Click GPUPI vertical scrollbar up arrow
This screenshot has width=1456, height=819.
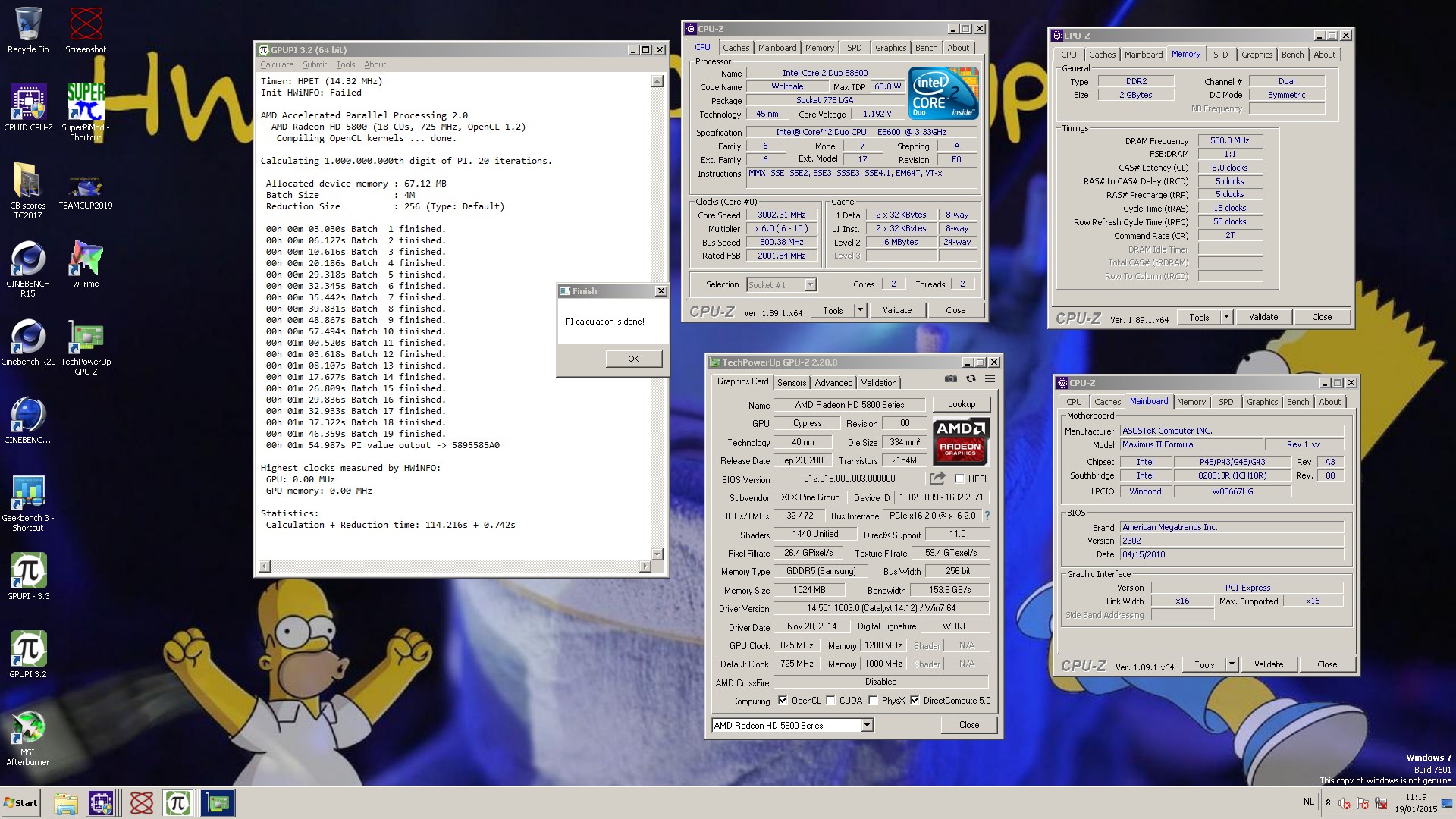pyautogui.click(x=657, y=81)
